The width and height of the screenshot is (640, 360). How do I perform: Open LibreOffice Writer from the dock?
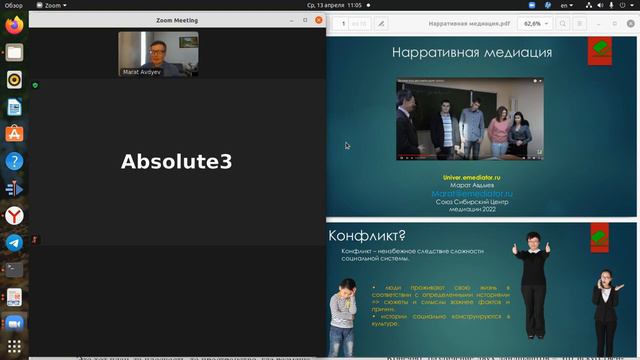(x=14, y=107)
